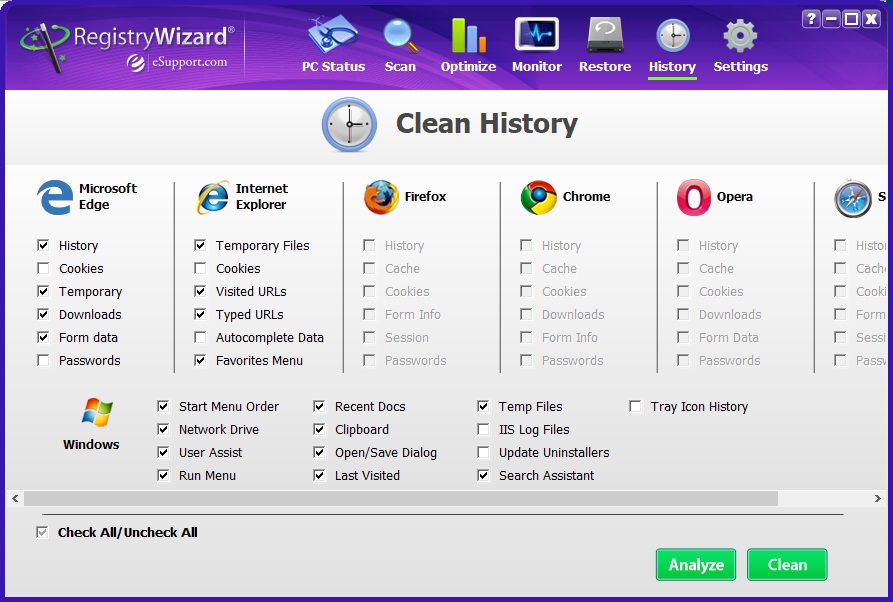Uncheck Microsoft Edge History checkbox
Image resolution: width=893 pixels, height=602 pixels.
point(43,245)
